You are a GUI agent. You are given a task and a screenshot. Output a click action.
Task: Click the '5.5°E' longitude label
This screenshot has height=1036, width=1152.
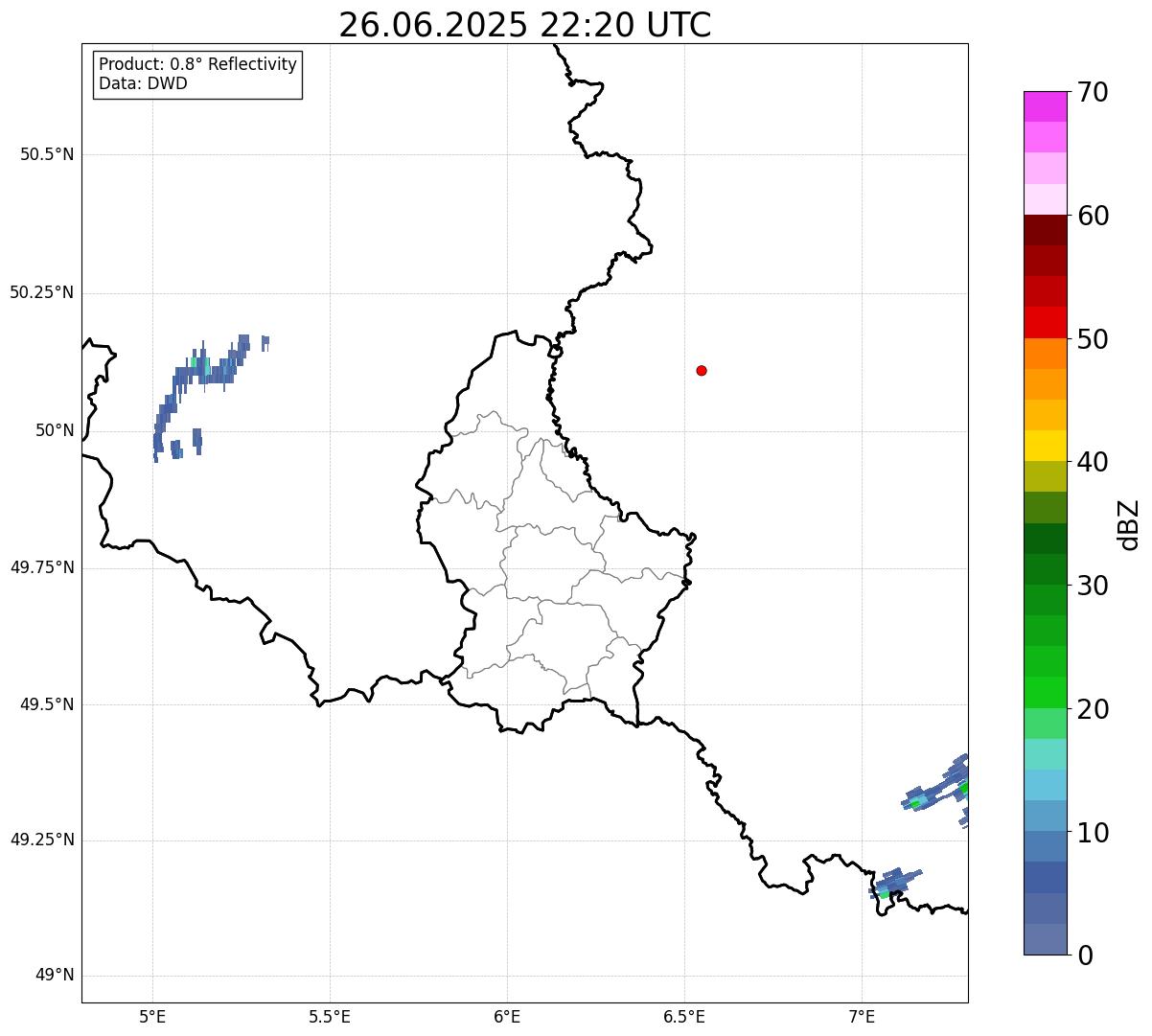click(330, 1016)
